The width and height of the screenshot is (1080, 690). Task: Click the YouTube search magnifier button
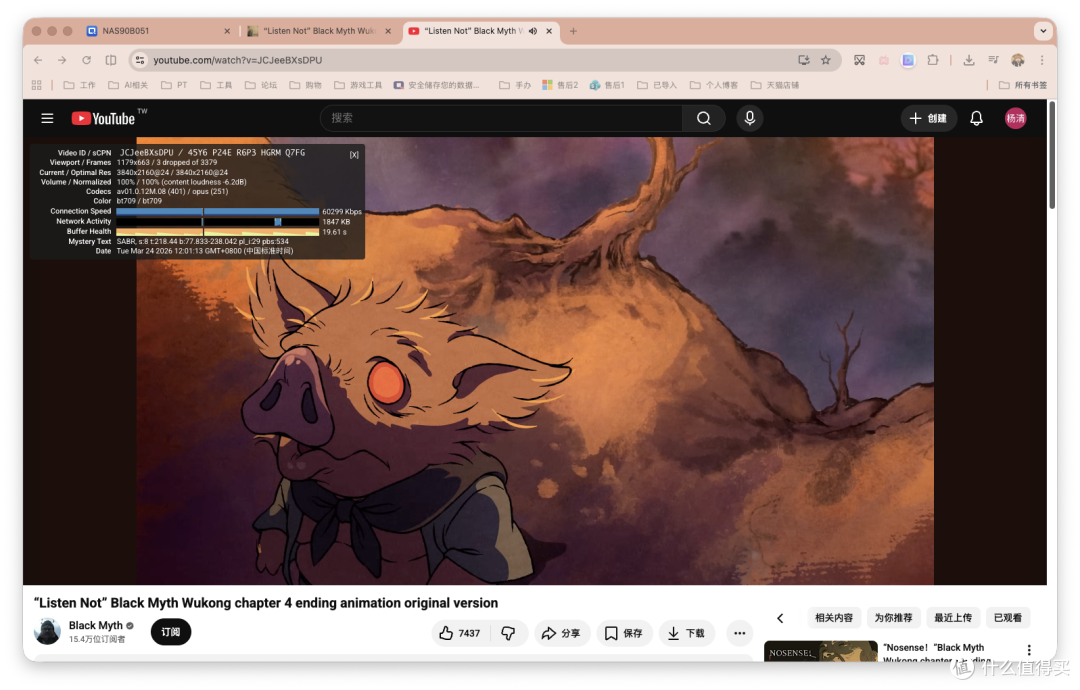tap(703, 118)
